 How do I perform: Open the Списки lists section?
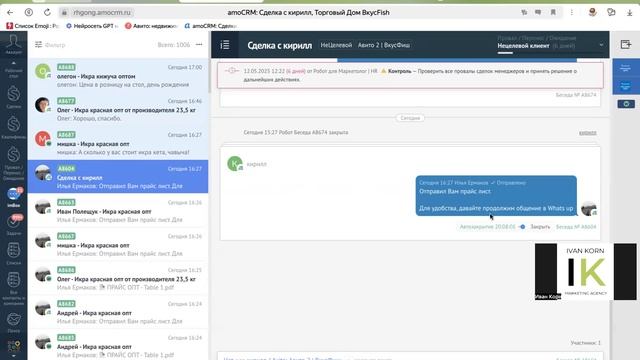(13, 253)
